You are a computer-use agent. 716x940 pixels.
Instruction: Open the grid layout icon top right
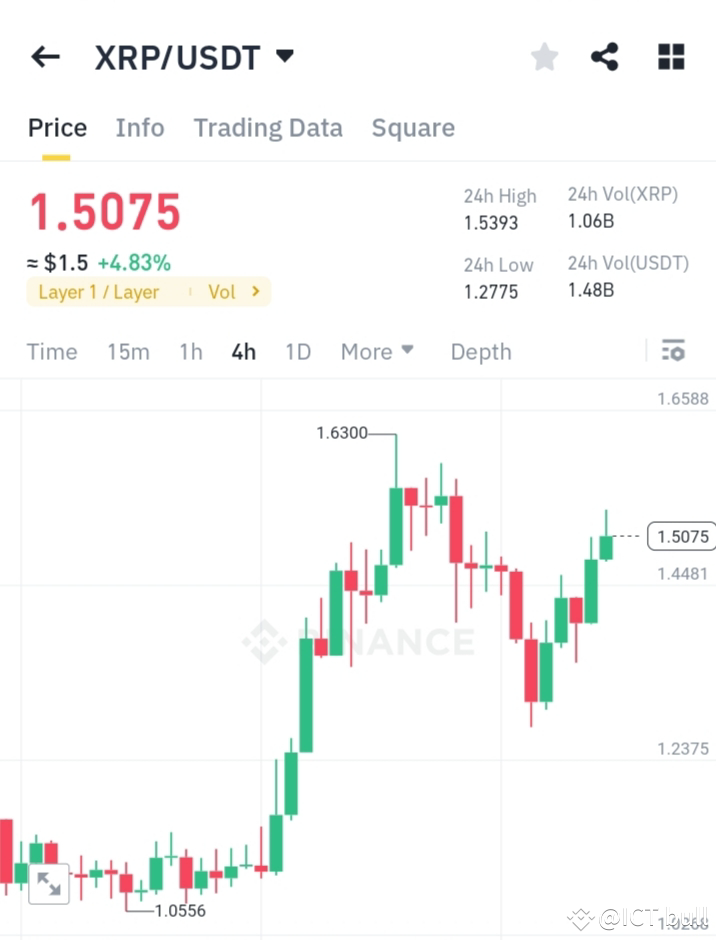670,57
